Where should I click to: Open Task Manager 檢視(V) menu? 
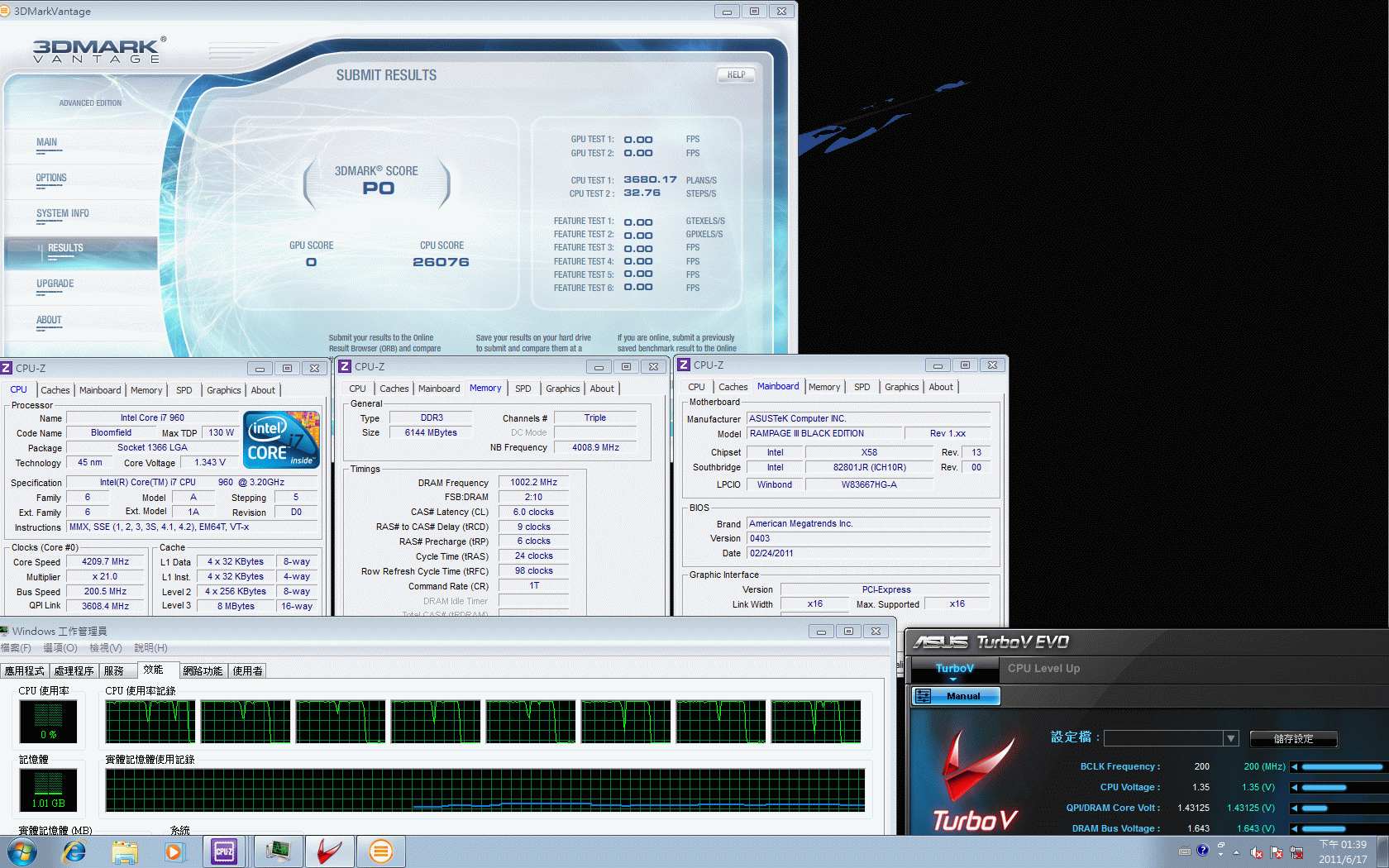tap(106, 648)
